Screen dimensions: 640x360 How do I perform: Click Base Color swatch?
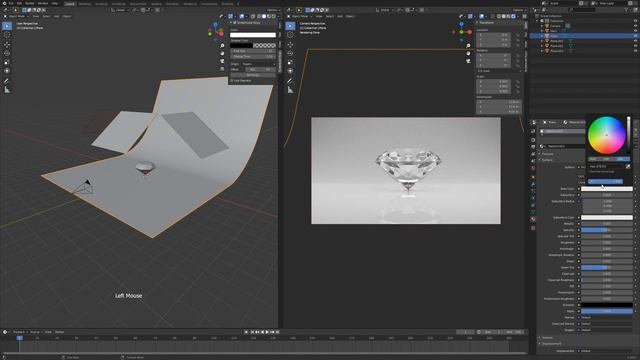[607, 189]
